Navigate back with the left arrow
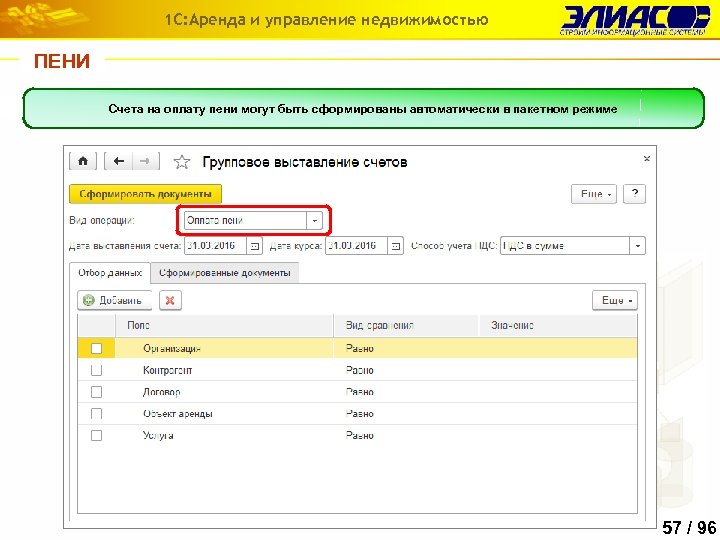The image size is (720, 540). 119,161
